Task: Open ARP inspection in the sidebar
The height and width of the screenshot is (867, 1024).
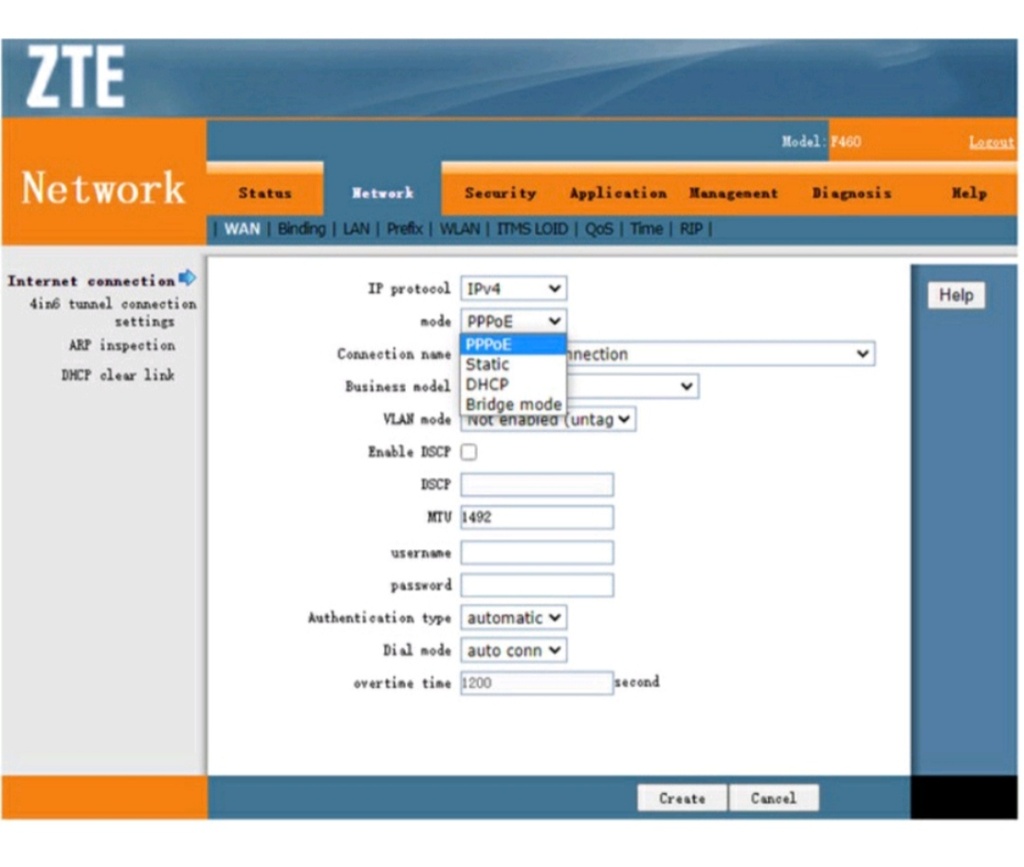Action: click(x=122, y=345)
